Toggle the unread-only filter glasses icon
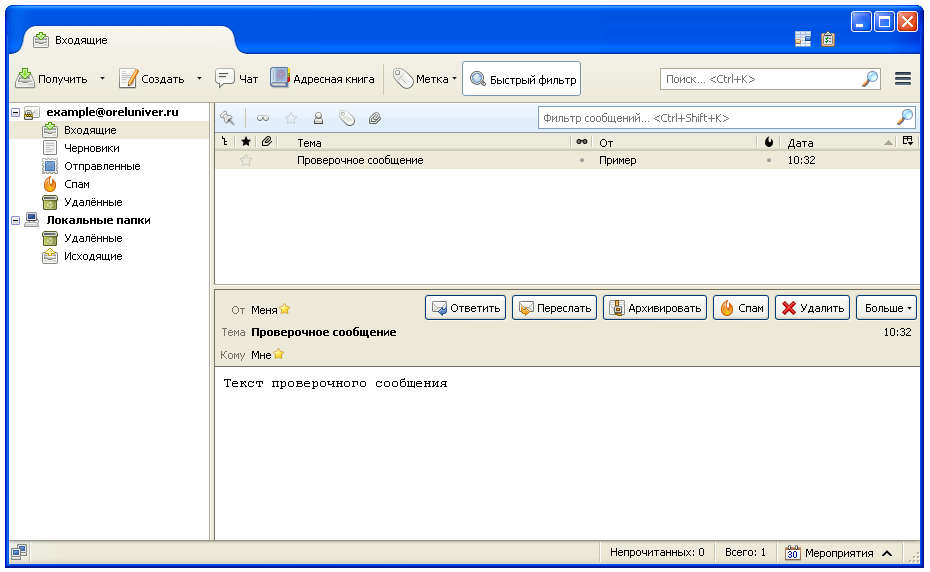This screenshot has width=930, height=572. (263, 118)
